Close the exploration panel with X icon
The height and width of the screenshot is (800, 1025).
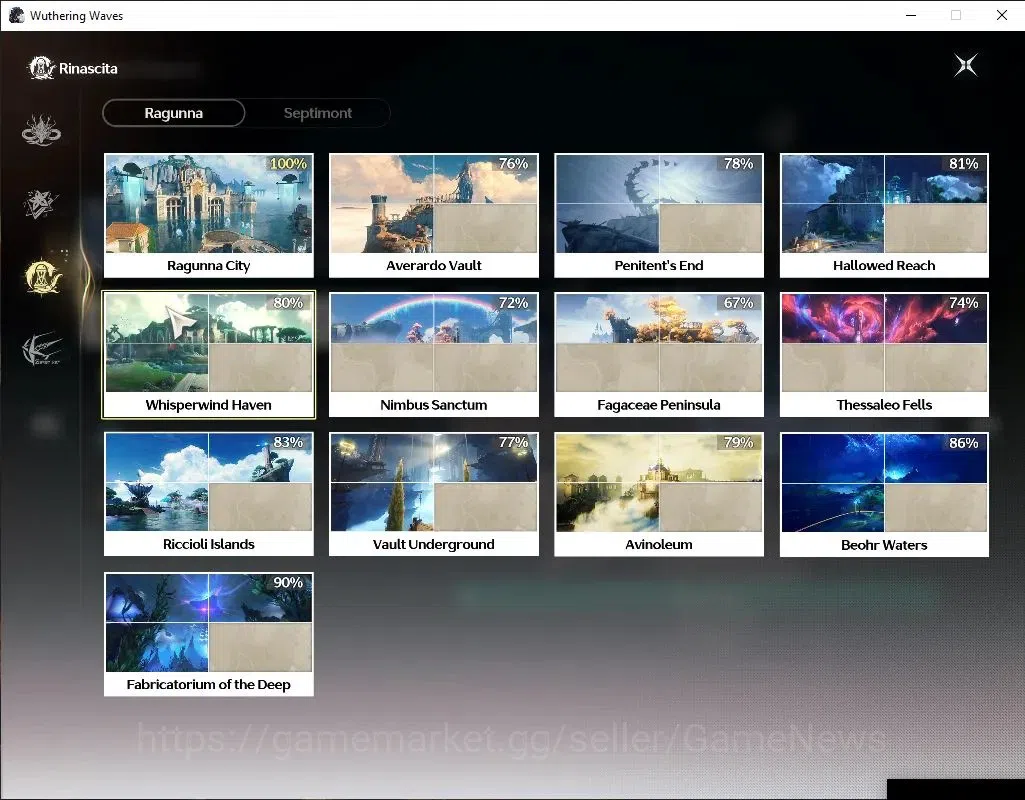click(966, 65)
